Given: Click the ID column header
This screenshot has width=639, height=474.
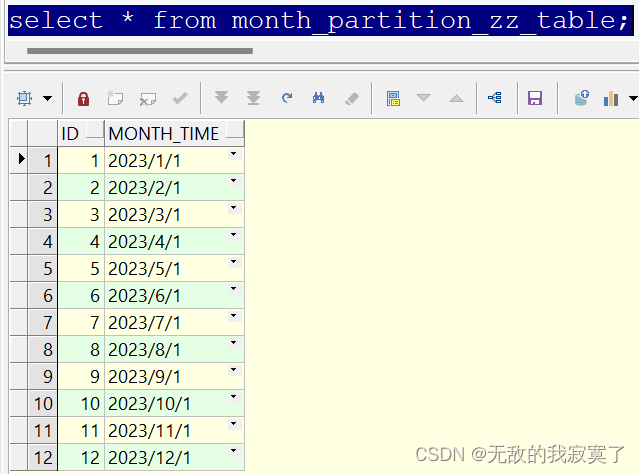Looking at the screenshot, I should 81,133.
